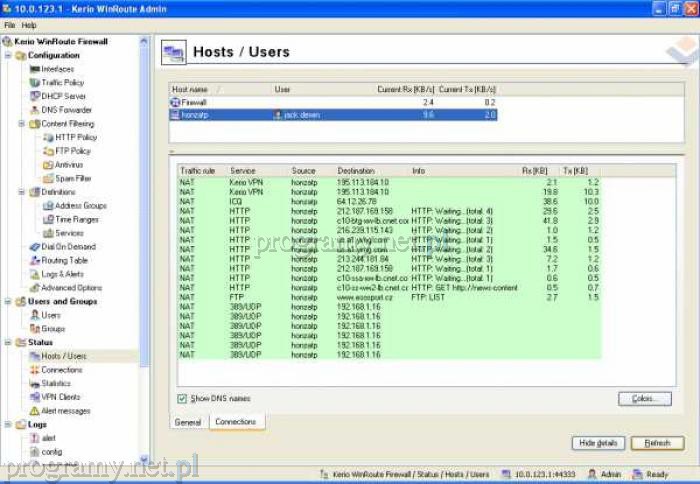700x484 pixels.
Task: Collapse the Content Filtering tree node
Action: pyautogui.click(x=22, y=124)
